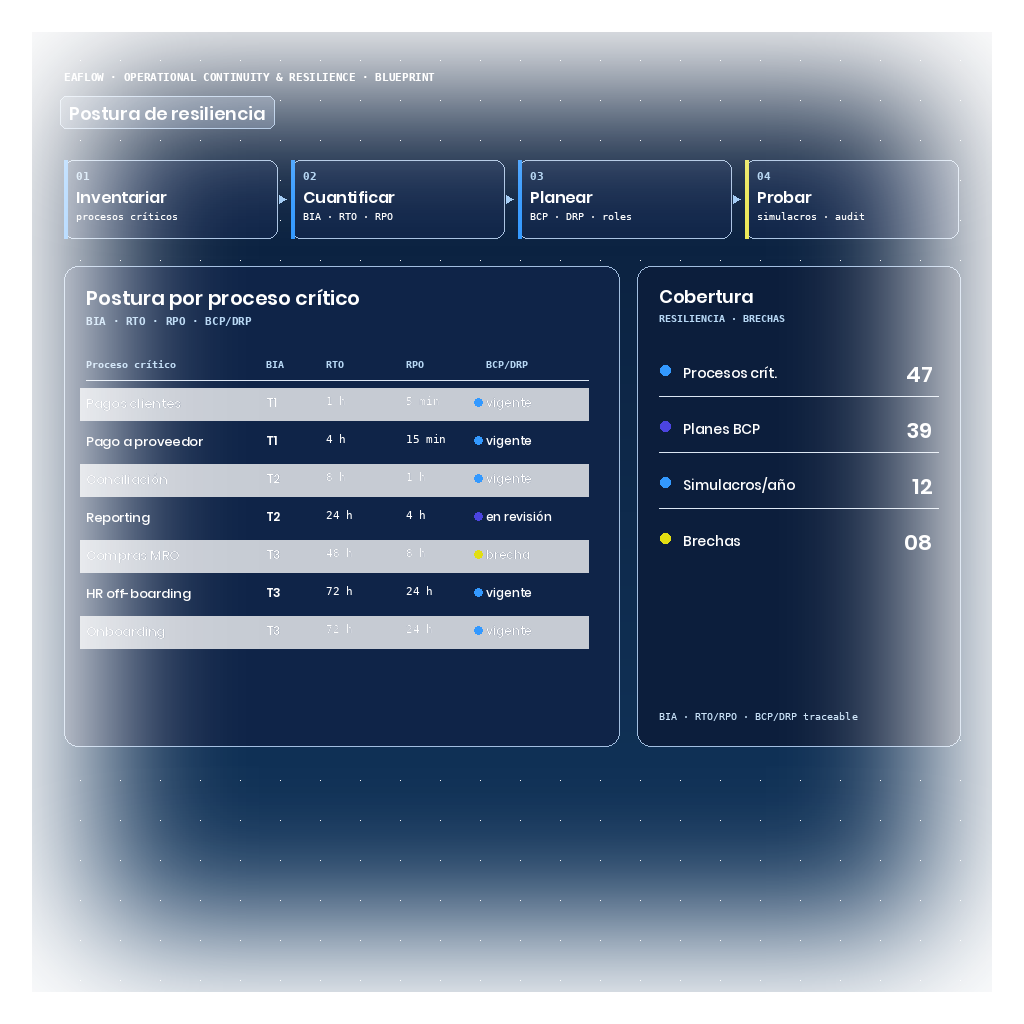Viewport: 1024px width, 1024px height.
Task: Click purple 'en revisión' dot in Reporting row
Action: point(478,517)
